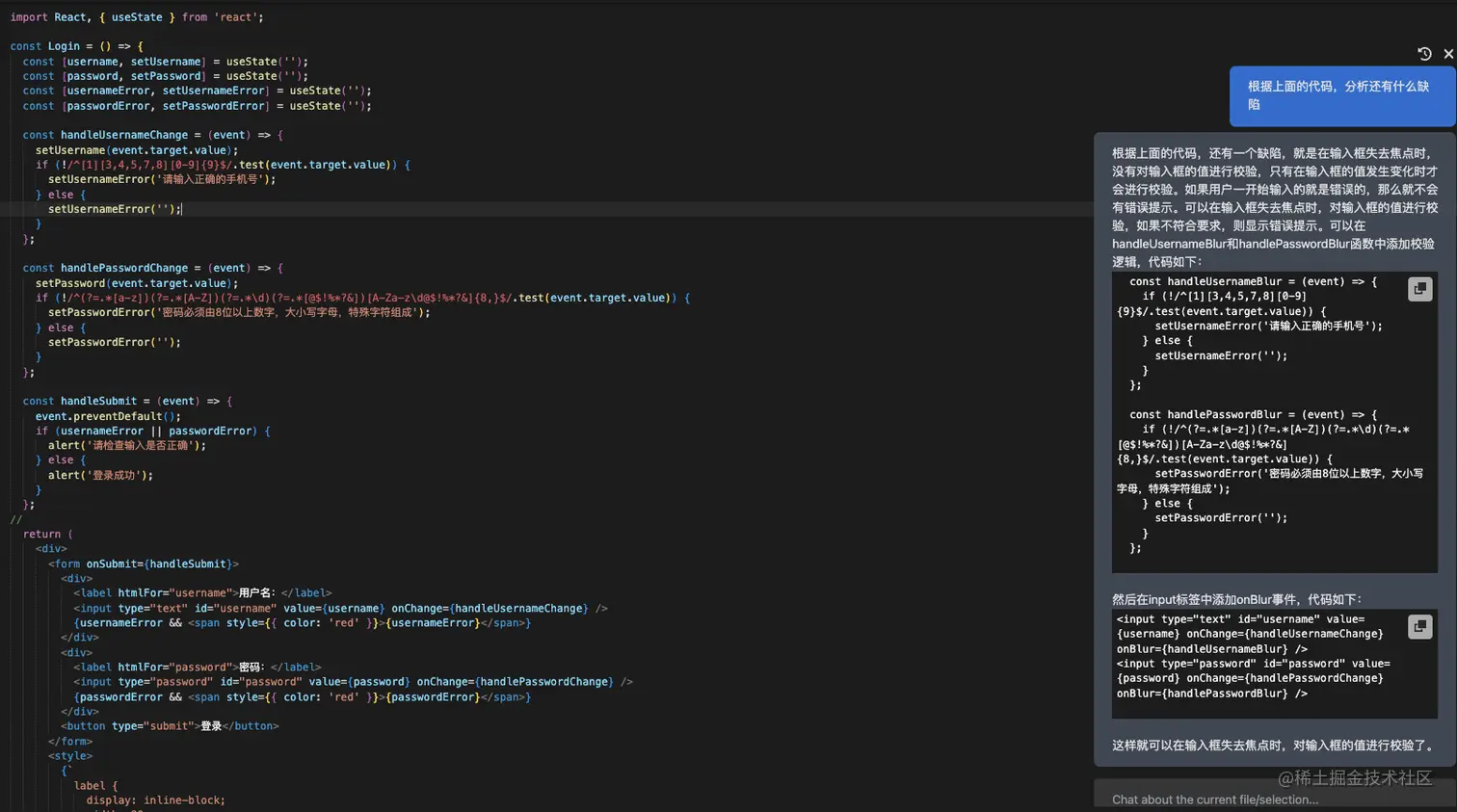Click "const handlePasswordChange" in the editor

coord(105,268)
